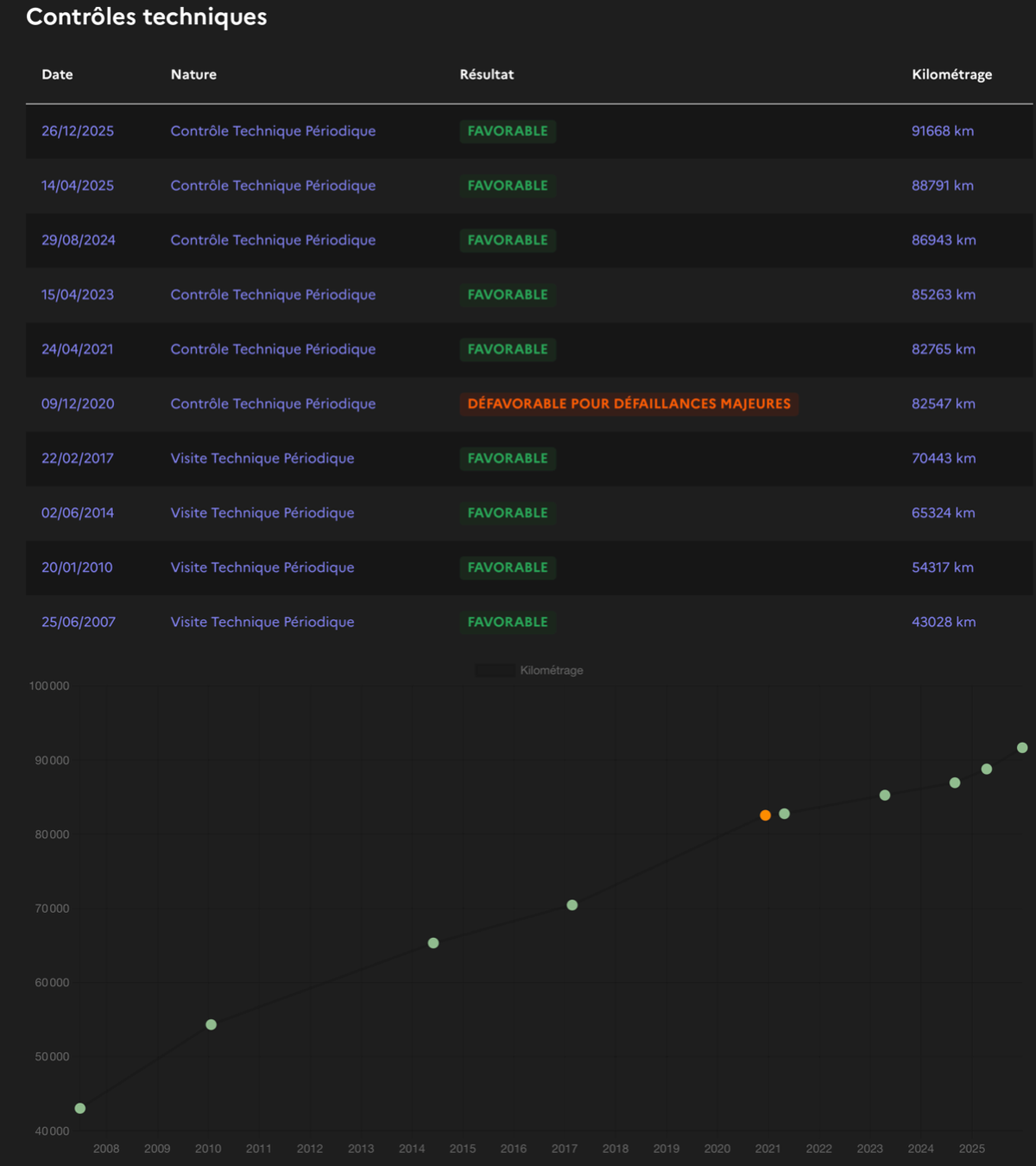
Task: Click the Favorable badge for 25/06/2007
Action: (x=508, y=622)
